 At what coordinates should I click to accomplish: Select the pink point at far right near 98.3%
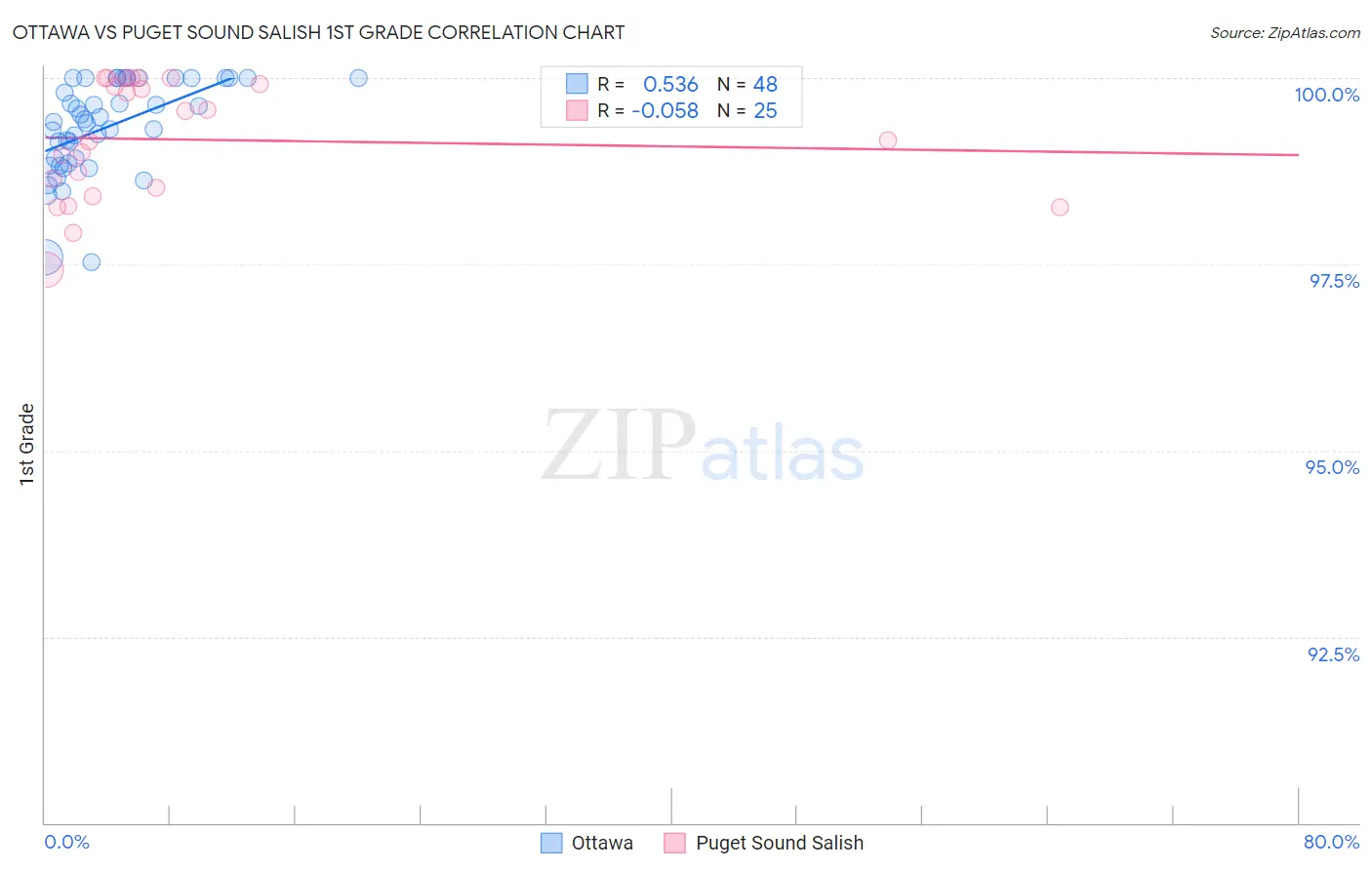tap(1060, 207)
